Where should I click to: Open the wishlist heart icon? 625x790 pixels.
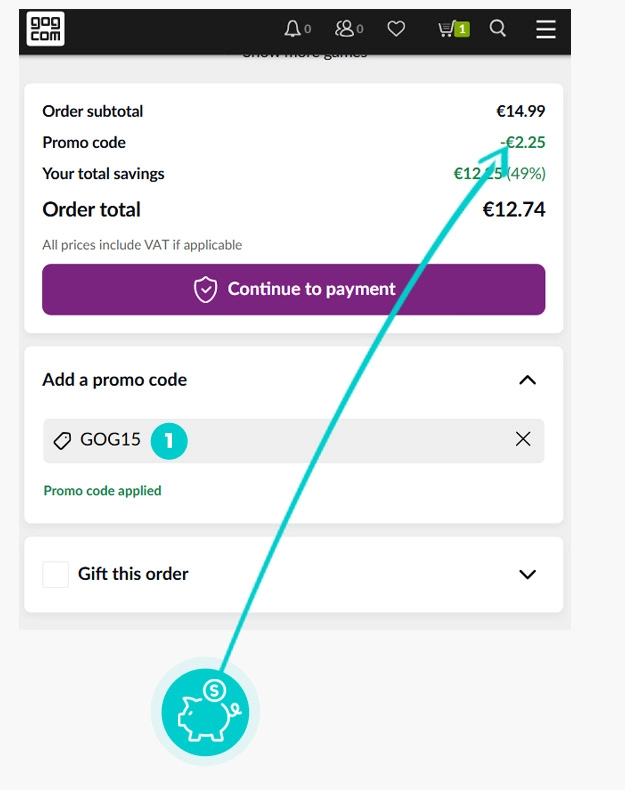tap(397, 29)
